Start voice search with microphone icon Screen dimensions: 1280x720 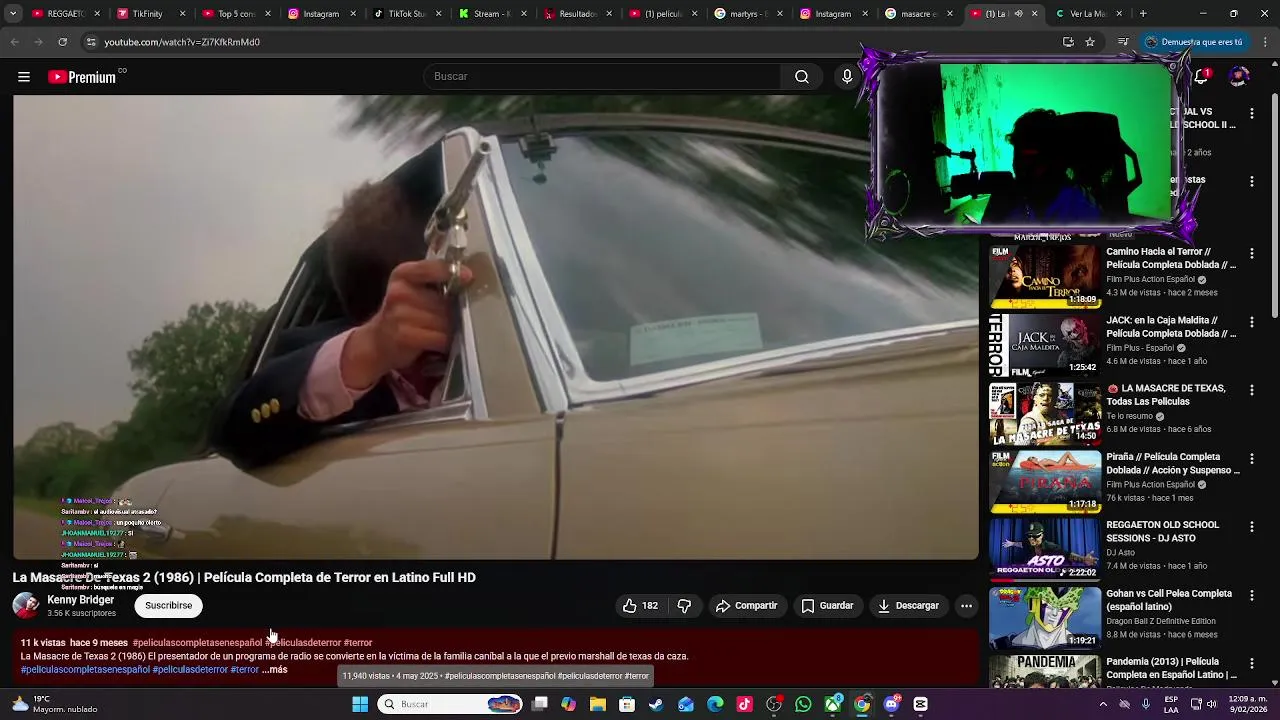[847, 77]
